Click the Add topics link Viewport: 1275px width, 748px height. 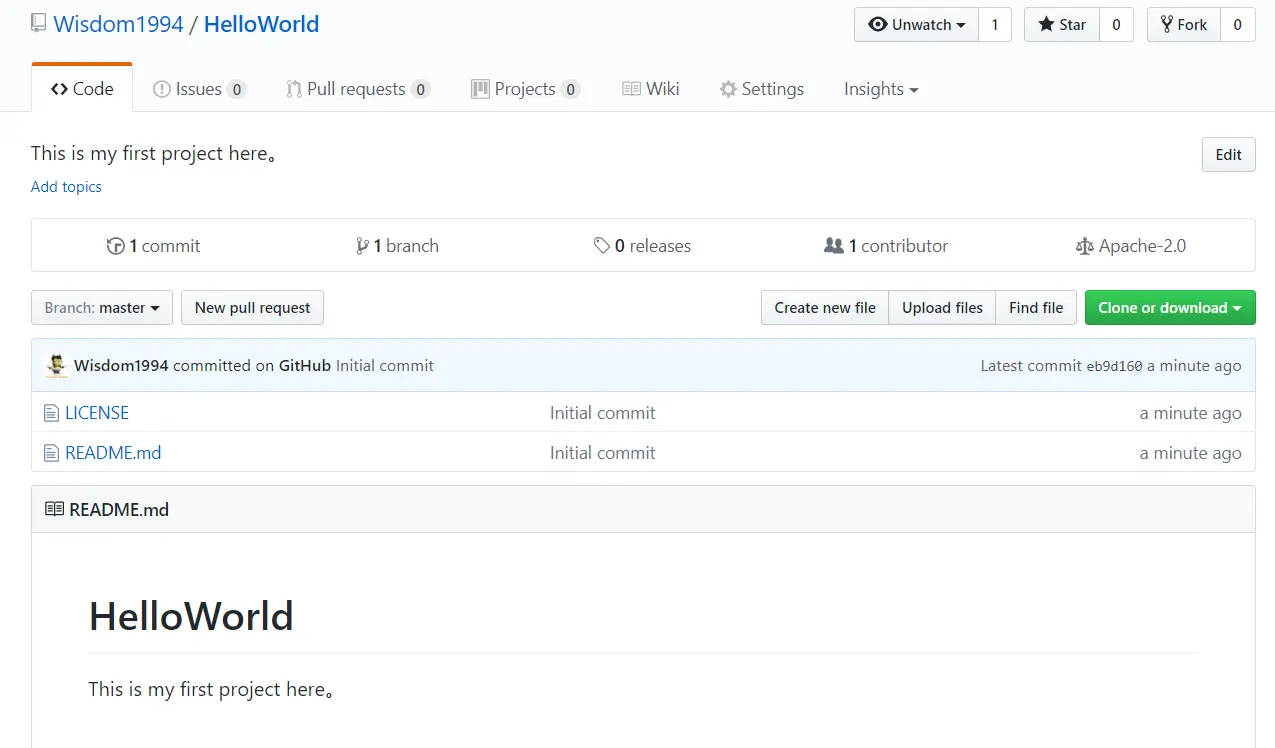66,187
